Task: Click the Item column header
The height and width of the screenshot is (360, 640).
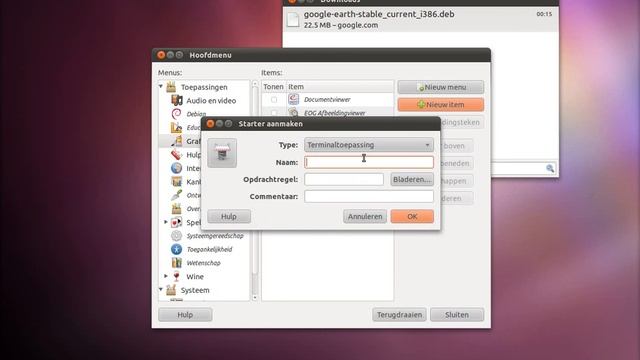Action: [340, 87]
